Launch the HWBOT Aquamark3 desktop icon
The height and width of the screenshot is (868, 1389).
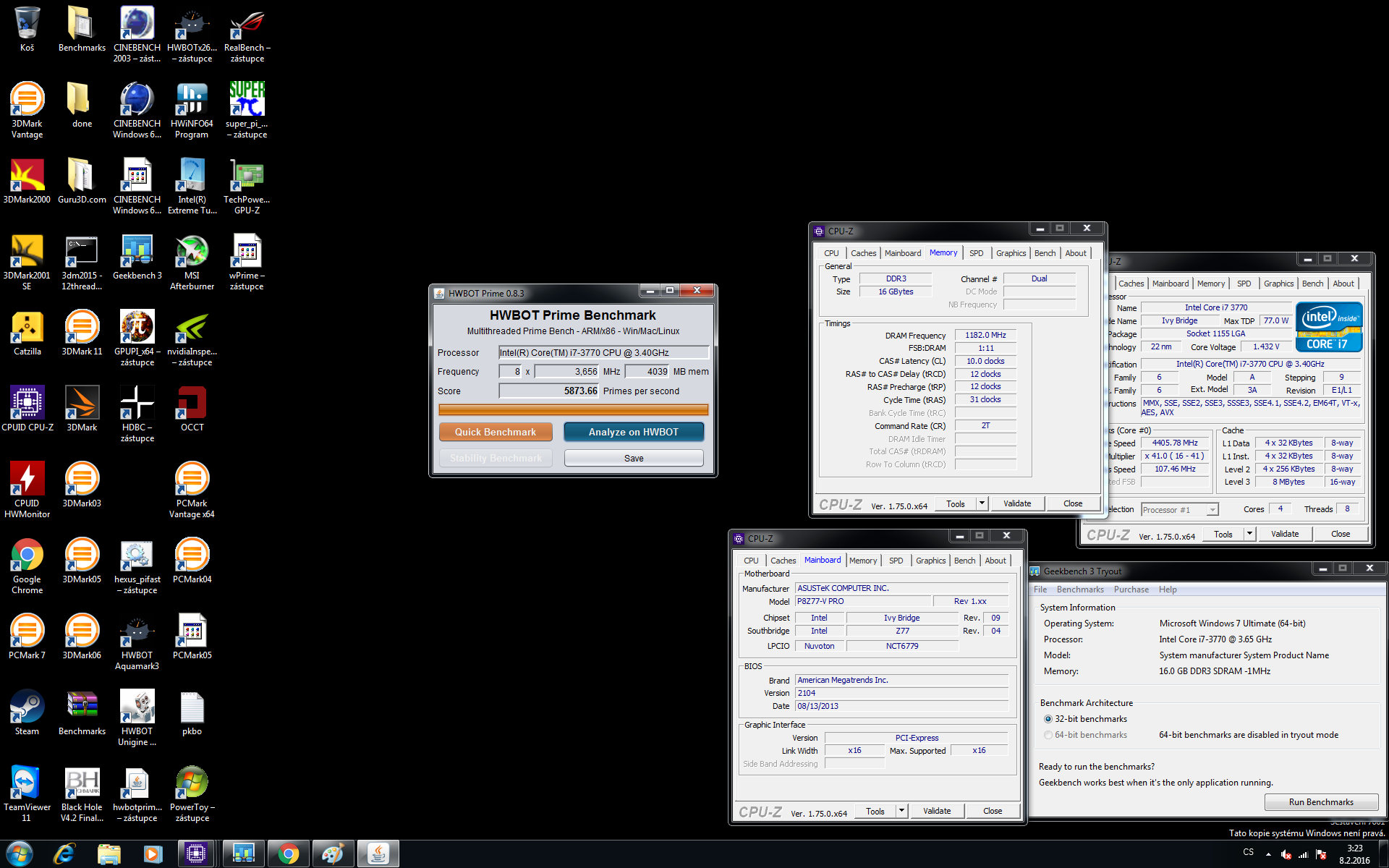point(137,642)
